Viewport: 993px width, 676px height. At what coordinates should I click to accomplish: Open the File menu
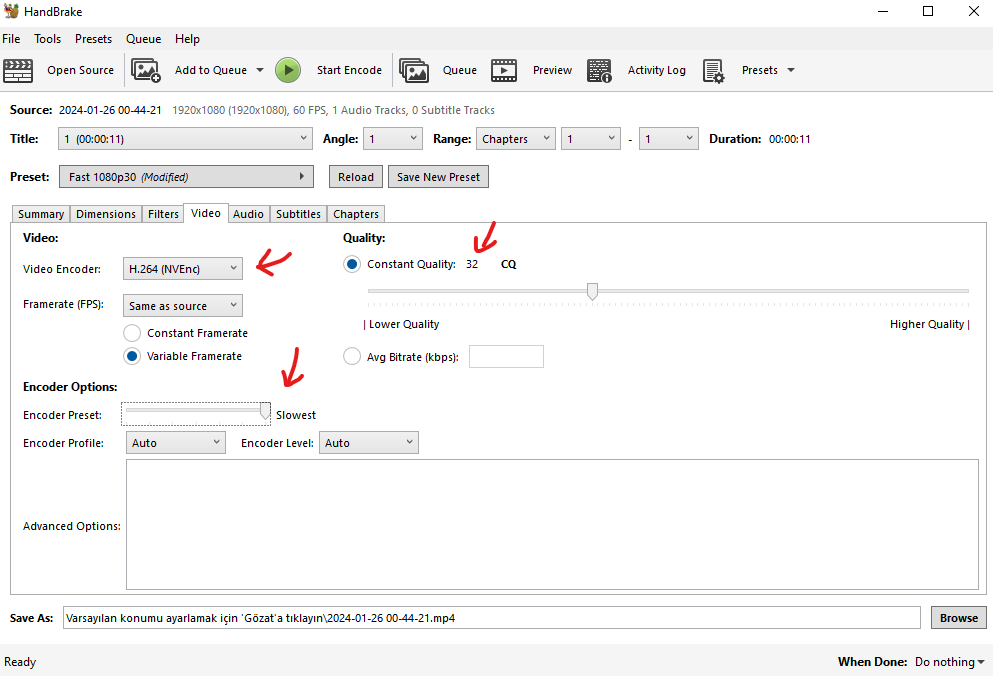point(11,39)
